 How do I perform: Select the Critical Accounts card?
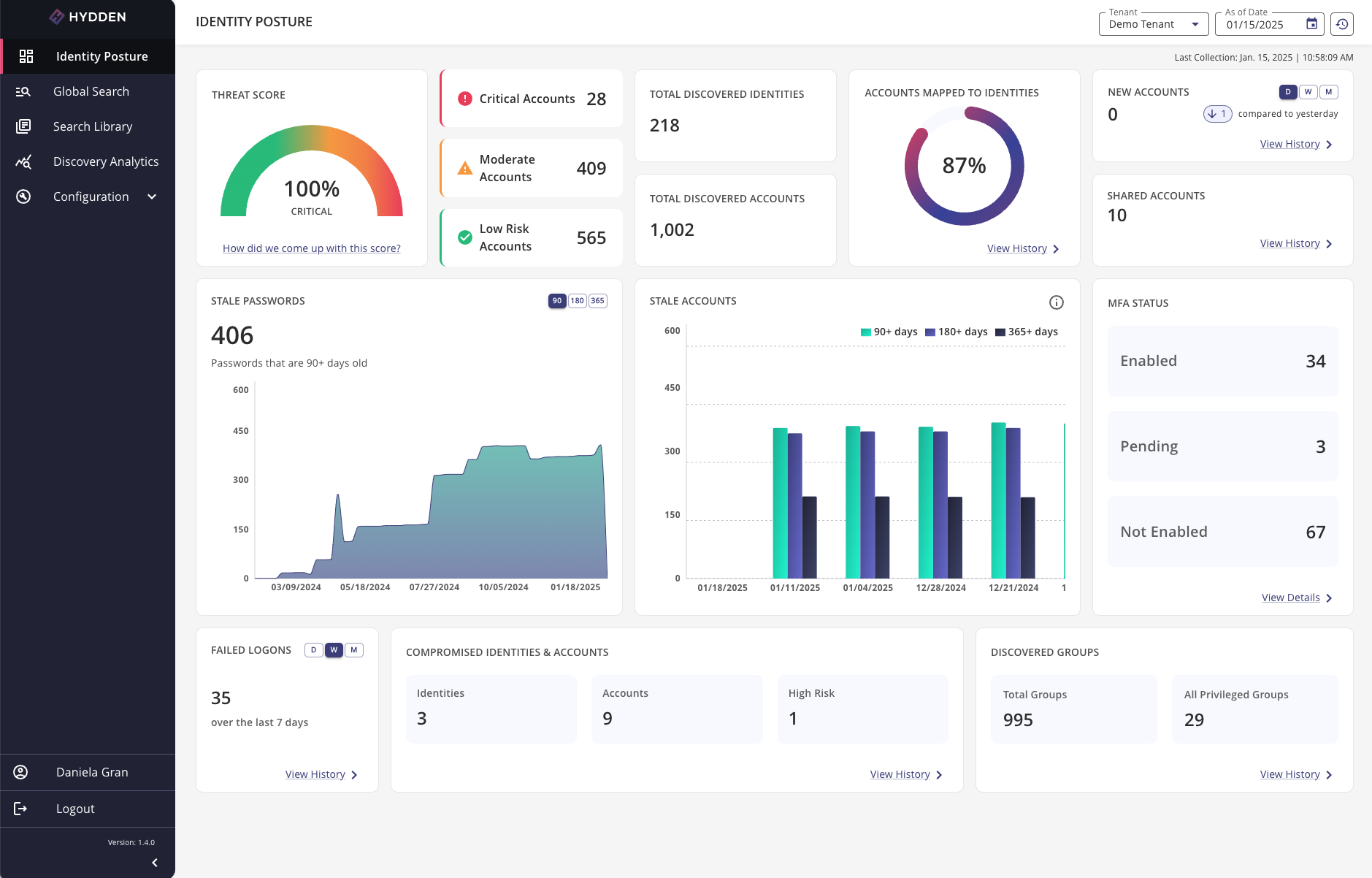click(x=532, y=99)
